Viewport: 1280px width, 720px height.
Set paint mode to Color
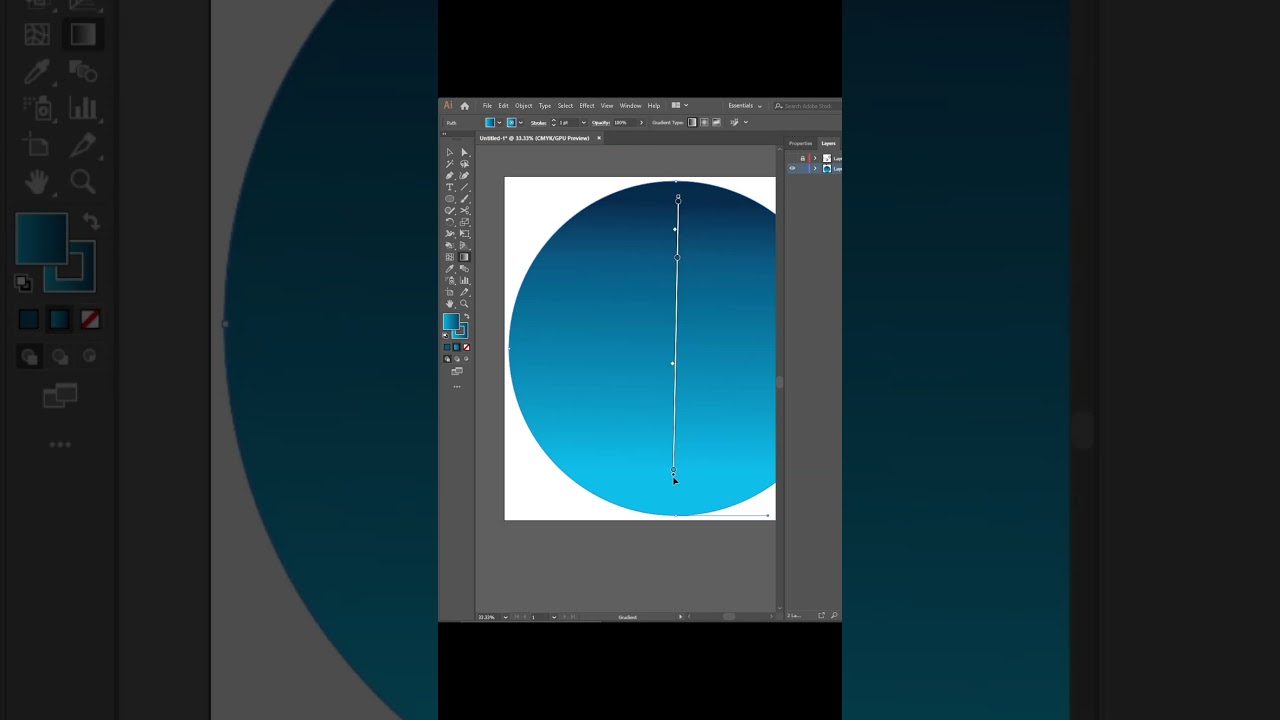(447, 347)
